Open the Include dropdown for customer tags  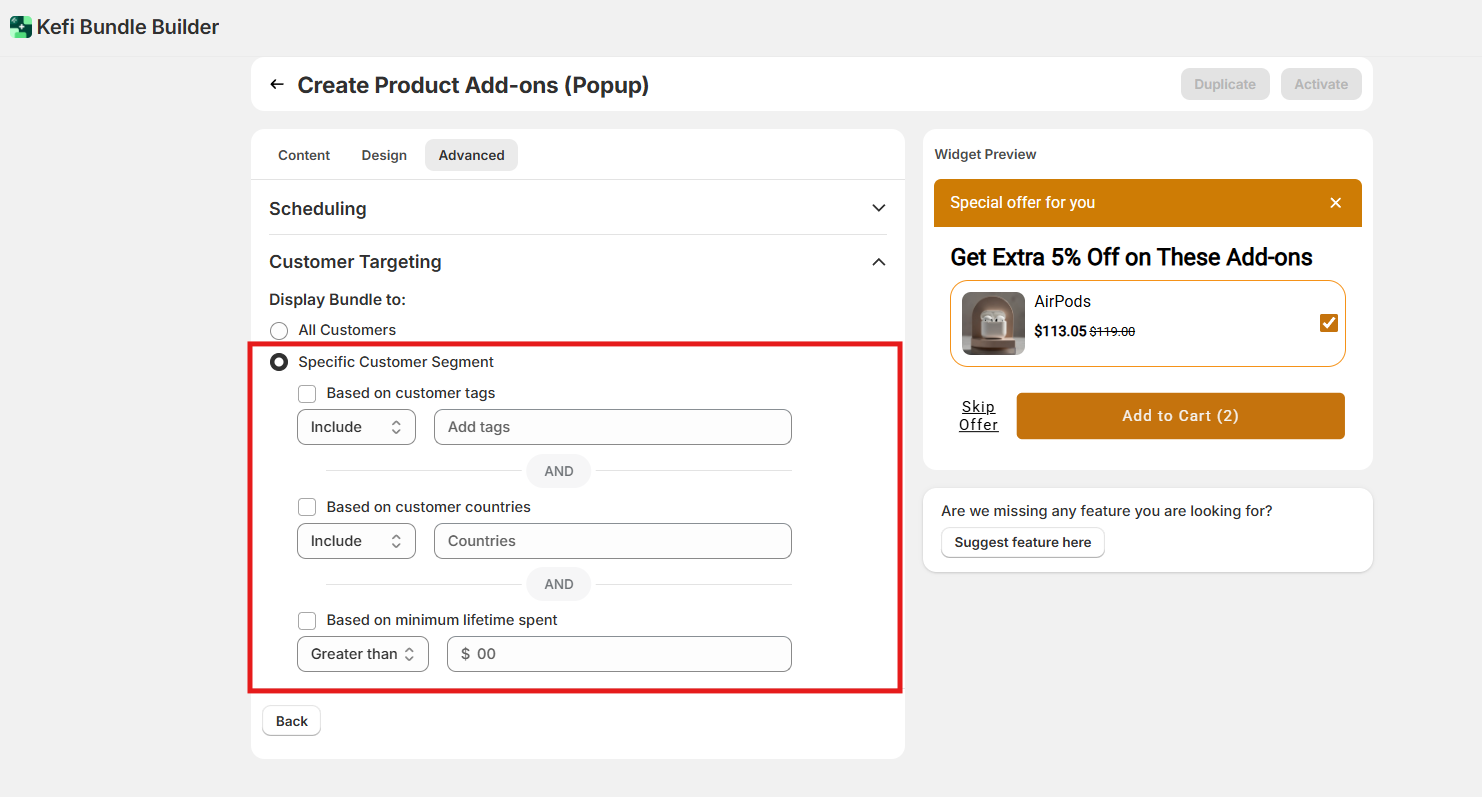click(x=356, y=427)
